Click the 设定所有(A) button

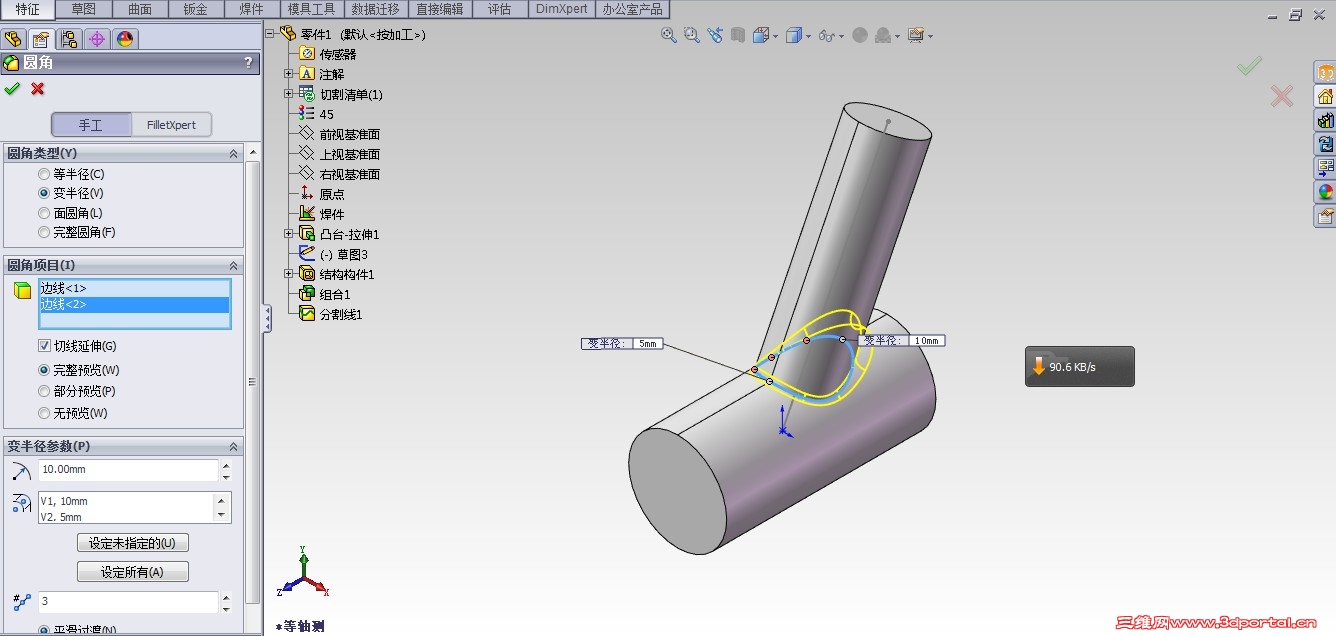pos(133,572)
